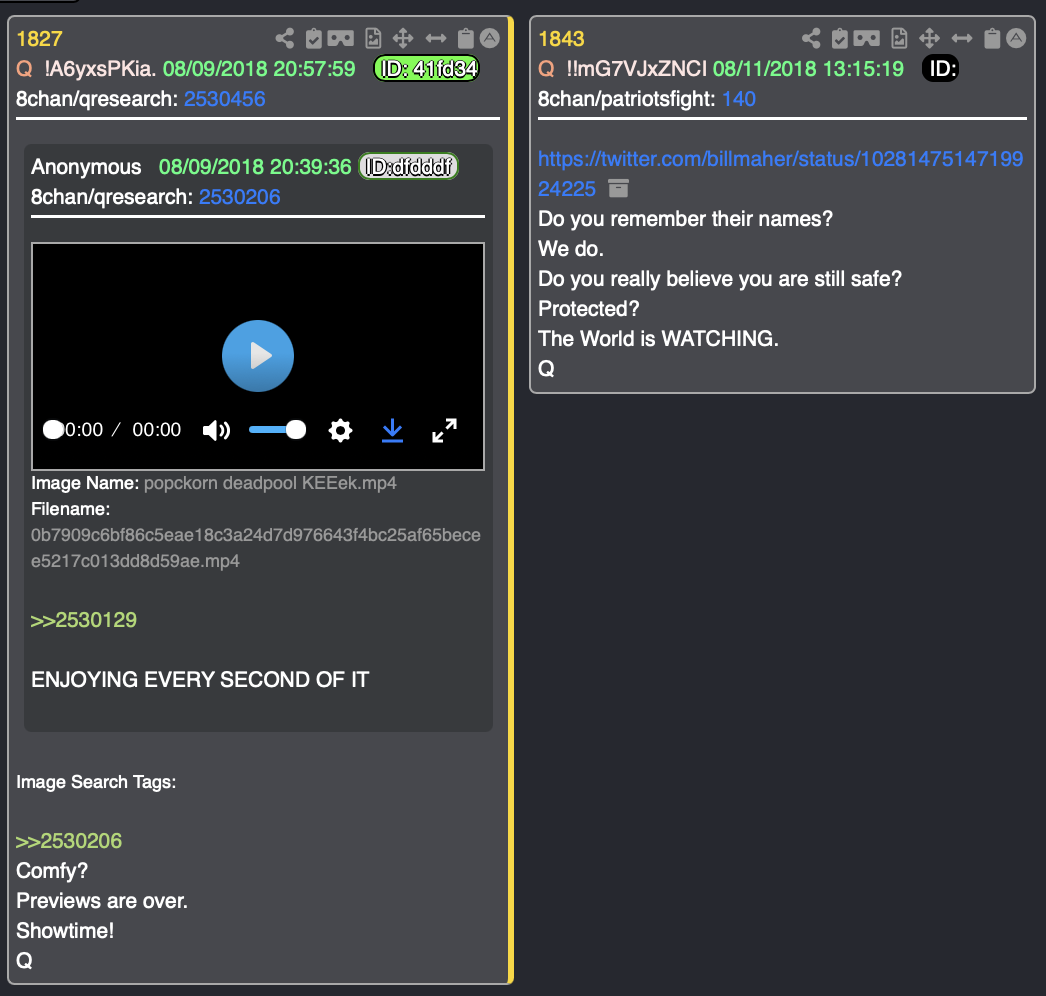
Task: Share post 1843 using the share icon
Action: tap(811, 39)
